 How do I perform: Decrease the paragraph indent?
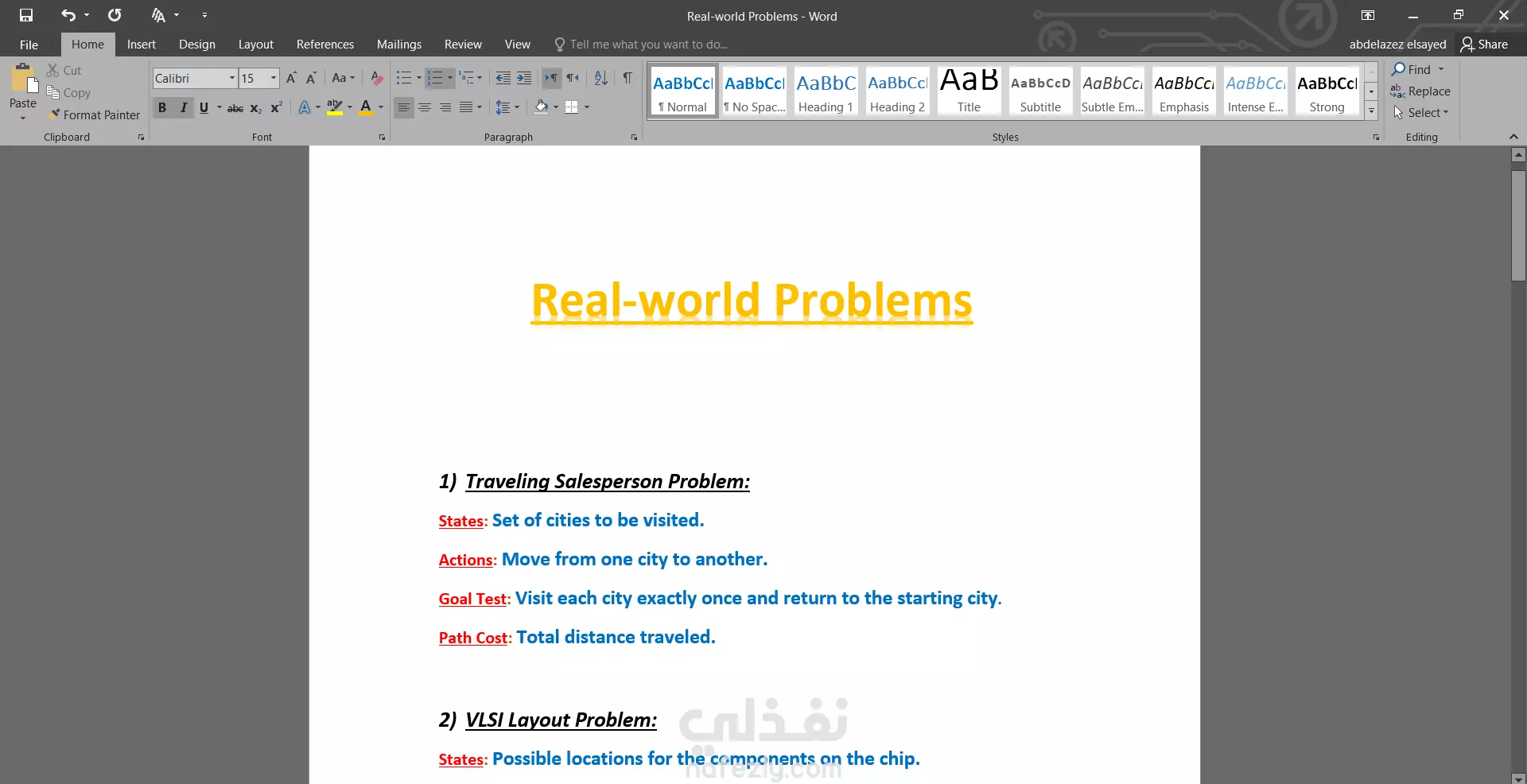tap(503, 78)
